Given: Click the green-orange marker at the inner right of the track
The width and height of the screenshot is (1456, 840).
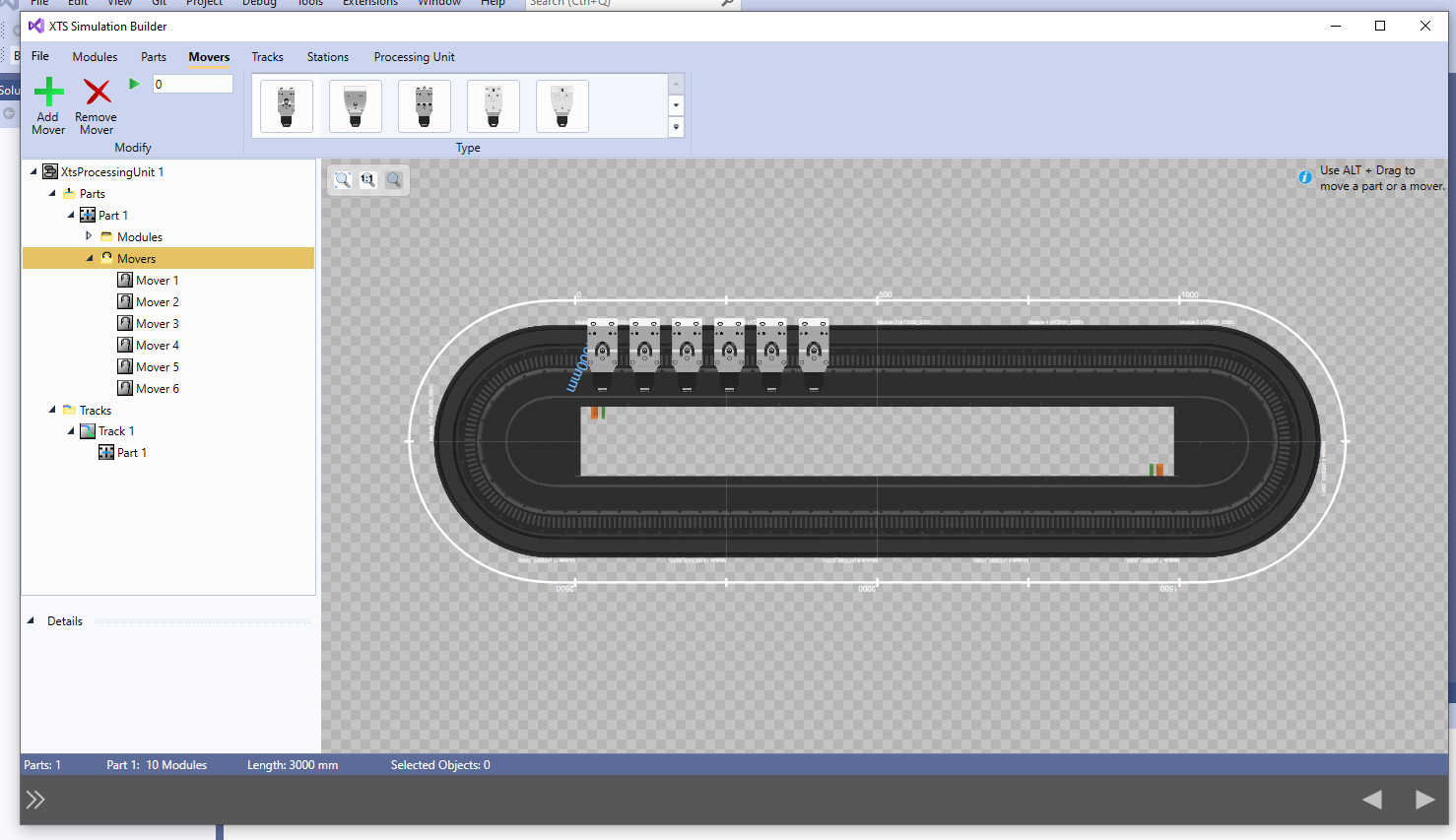Looking at the screenshot, I should click(1157, 470).
